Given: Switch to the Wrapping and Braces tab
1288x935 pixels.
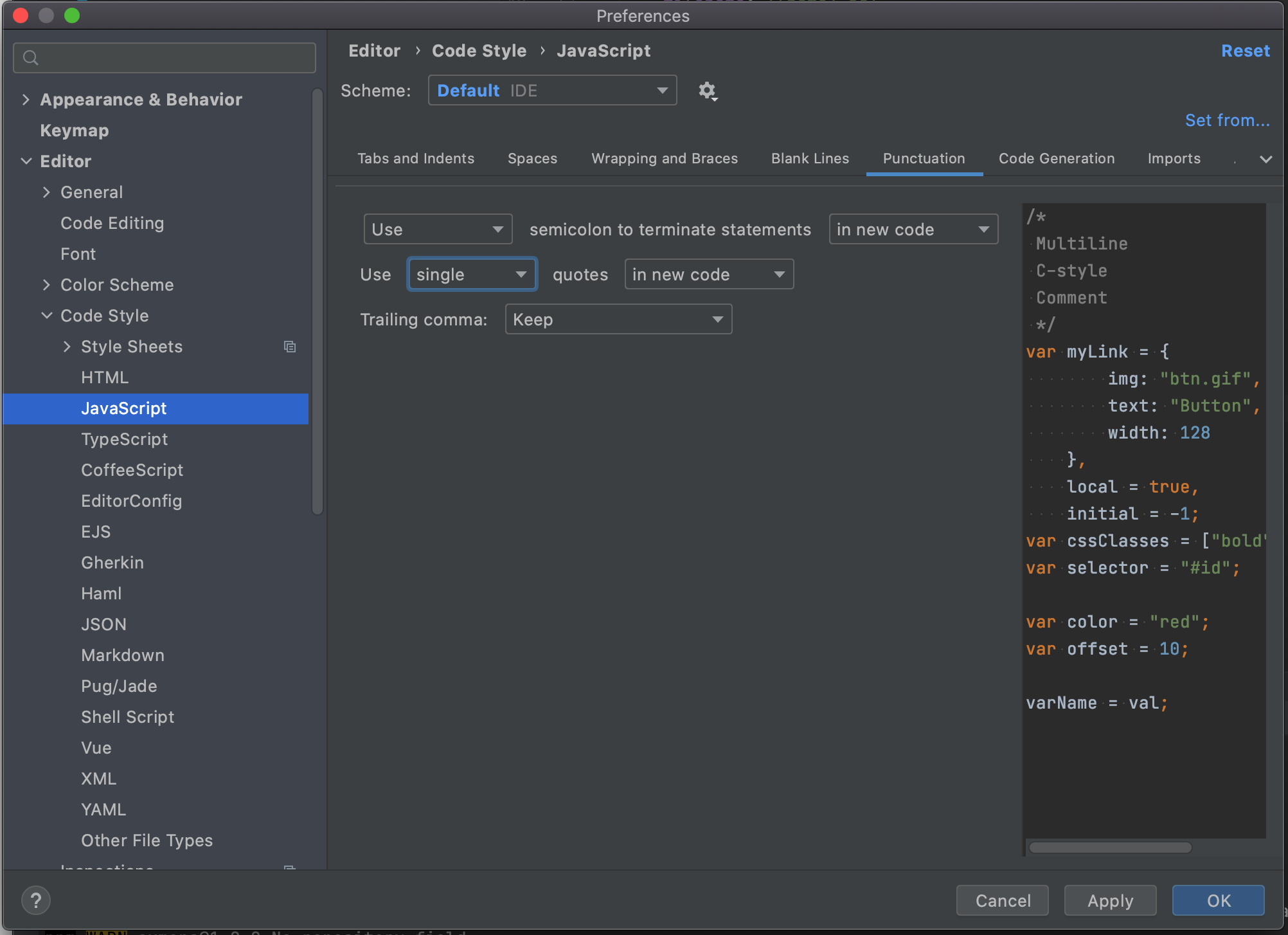Looking at the screenshot, I should tap(664, 159).
